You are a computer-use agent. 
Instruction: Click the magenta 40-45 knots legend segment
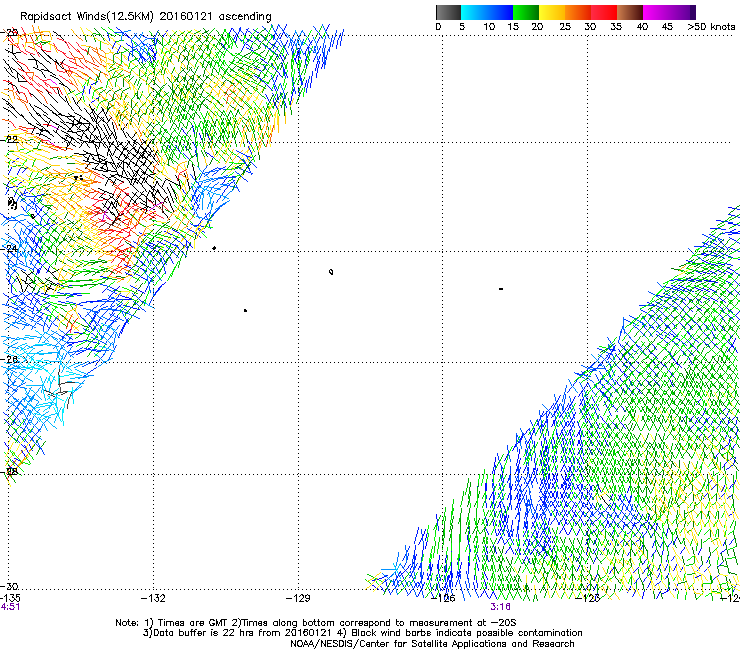[656, 12]
